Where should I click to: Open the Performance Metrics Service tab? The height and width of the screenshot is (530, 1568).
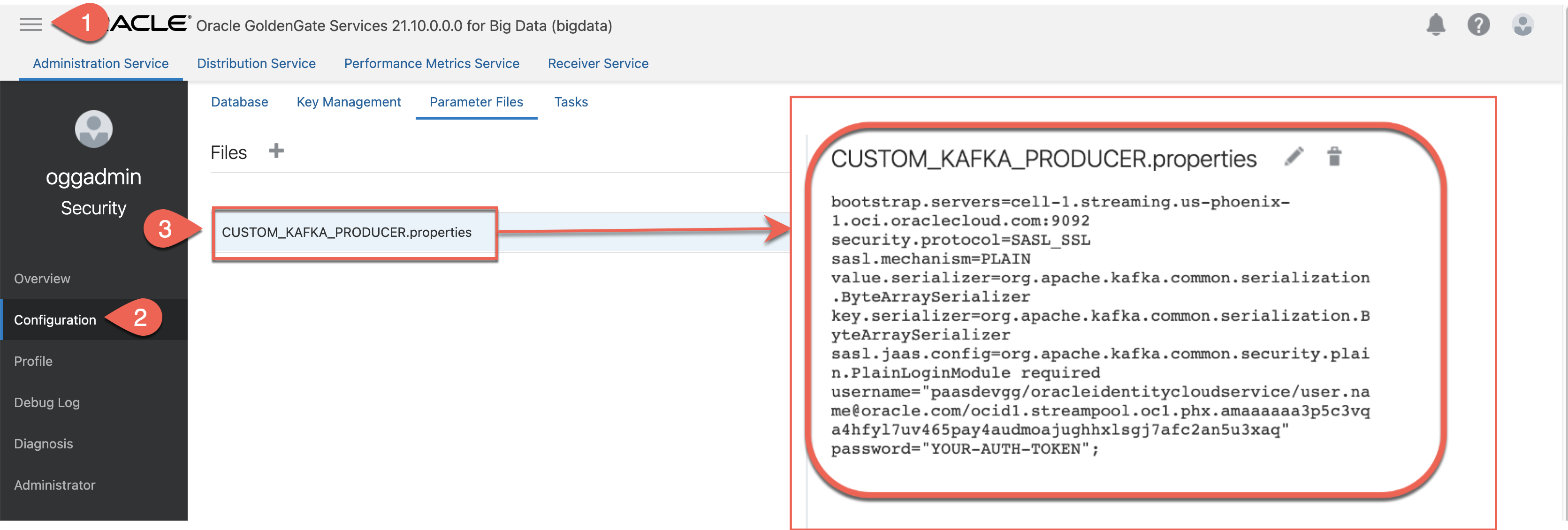pyautogui.click(x=432, y=63)
